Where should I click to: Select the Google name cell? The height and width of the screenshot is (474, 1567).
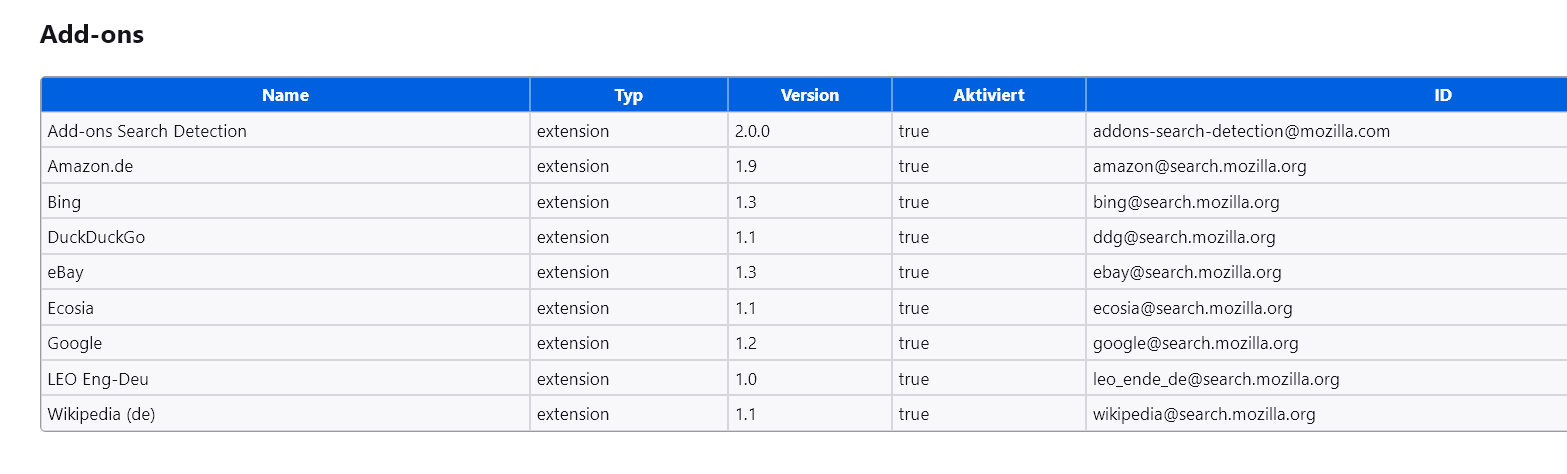(75, 343)
